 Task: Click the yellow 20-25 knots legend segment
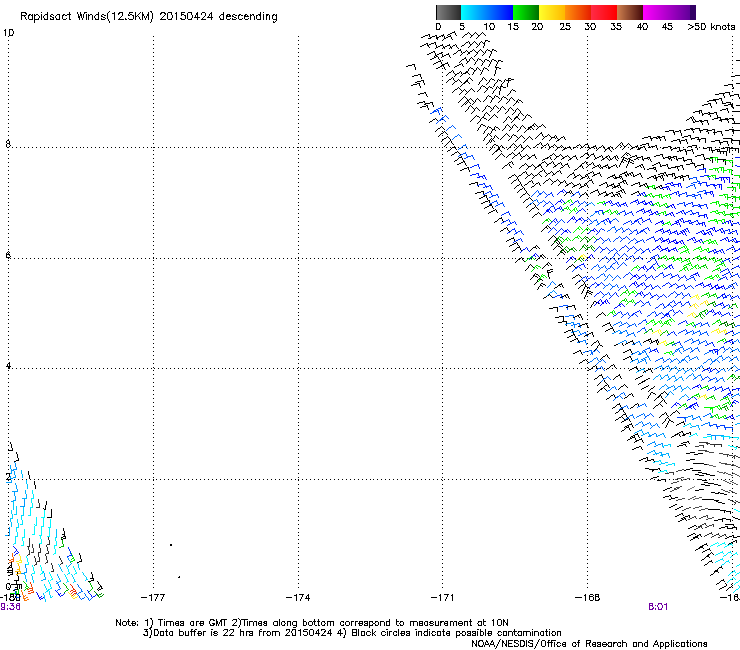pos(552,12)
